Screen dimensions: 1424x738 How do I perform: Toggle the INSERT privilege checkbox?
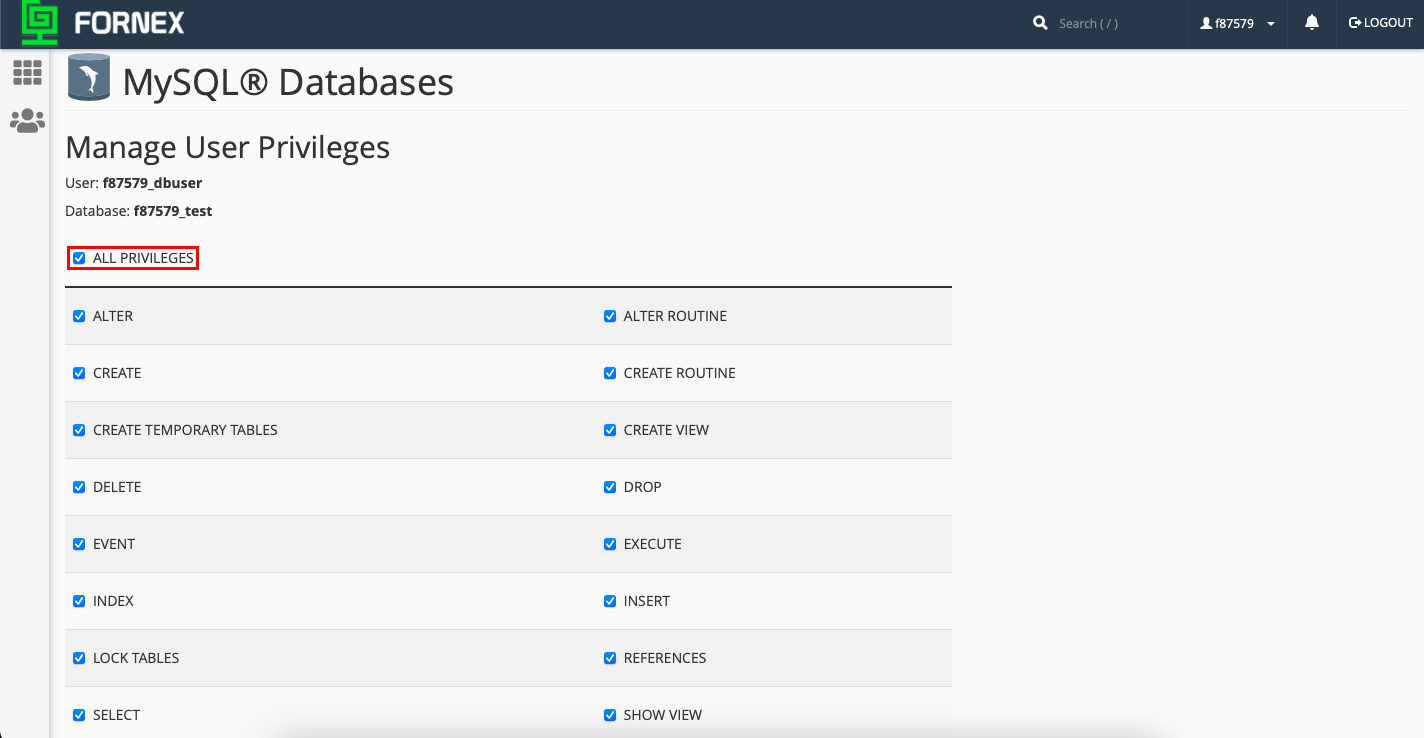coord(610,601)
